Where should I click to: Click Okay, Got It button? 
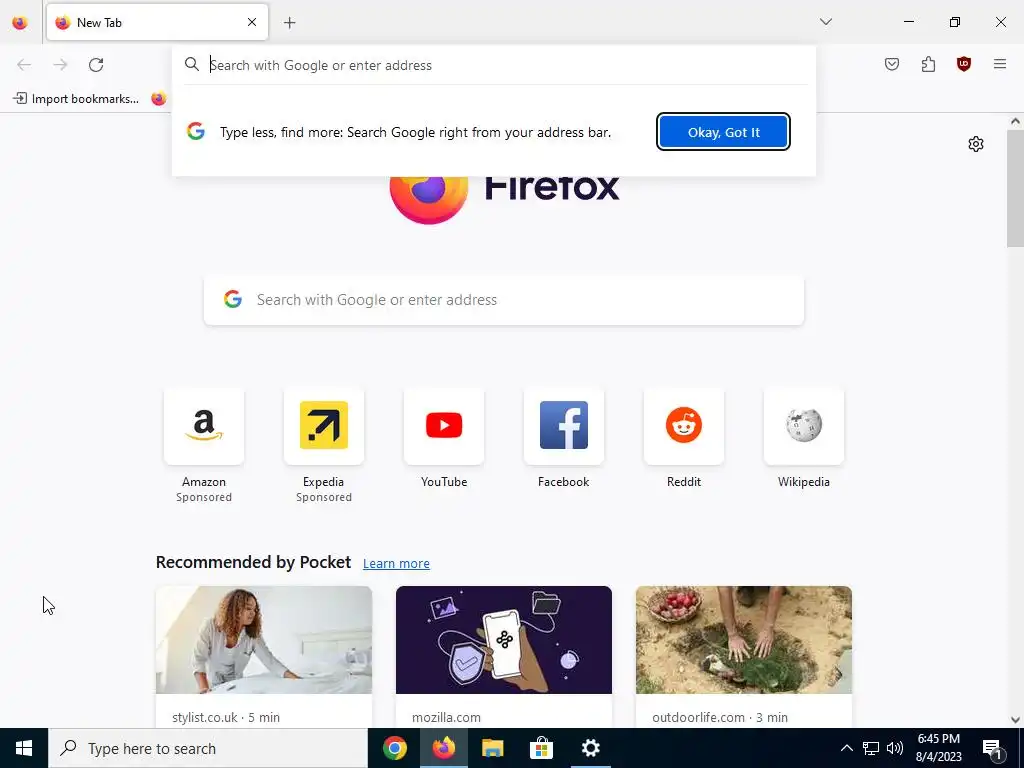(x=724, y=132)
